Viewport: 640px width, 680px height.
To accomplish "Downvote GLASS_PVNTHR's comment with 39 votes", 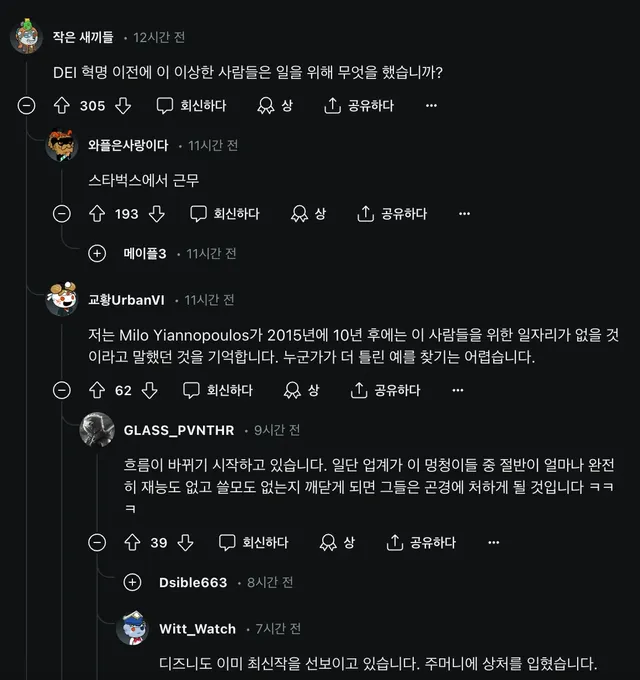I will pyautogui.click(x=186, y=542).
